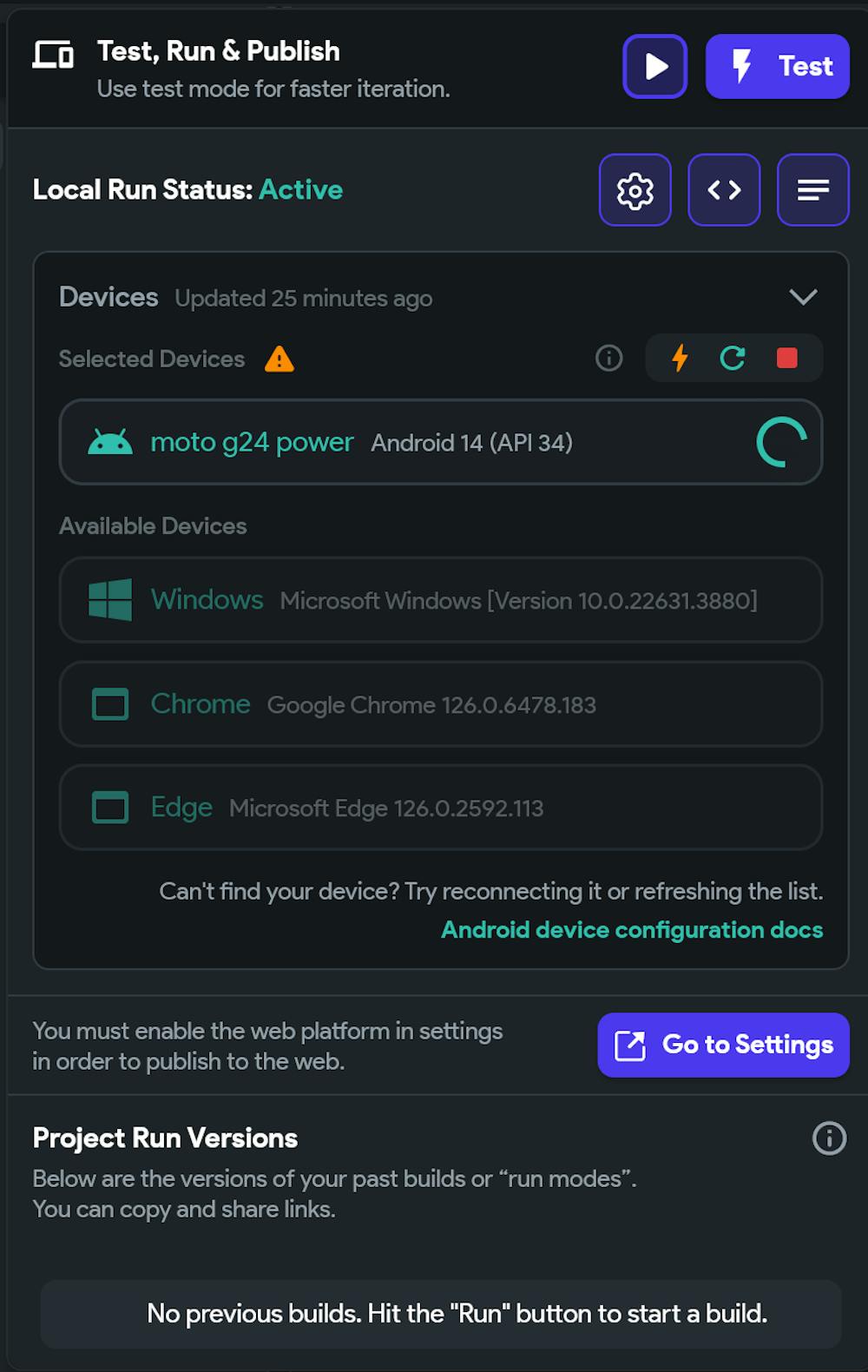Click the Go to Settings button

tap(723, 1045)
